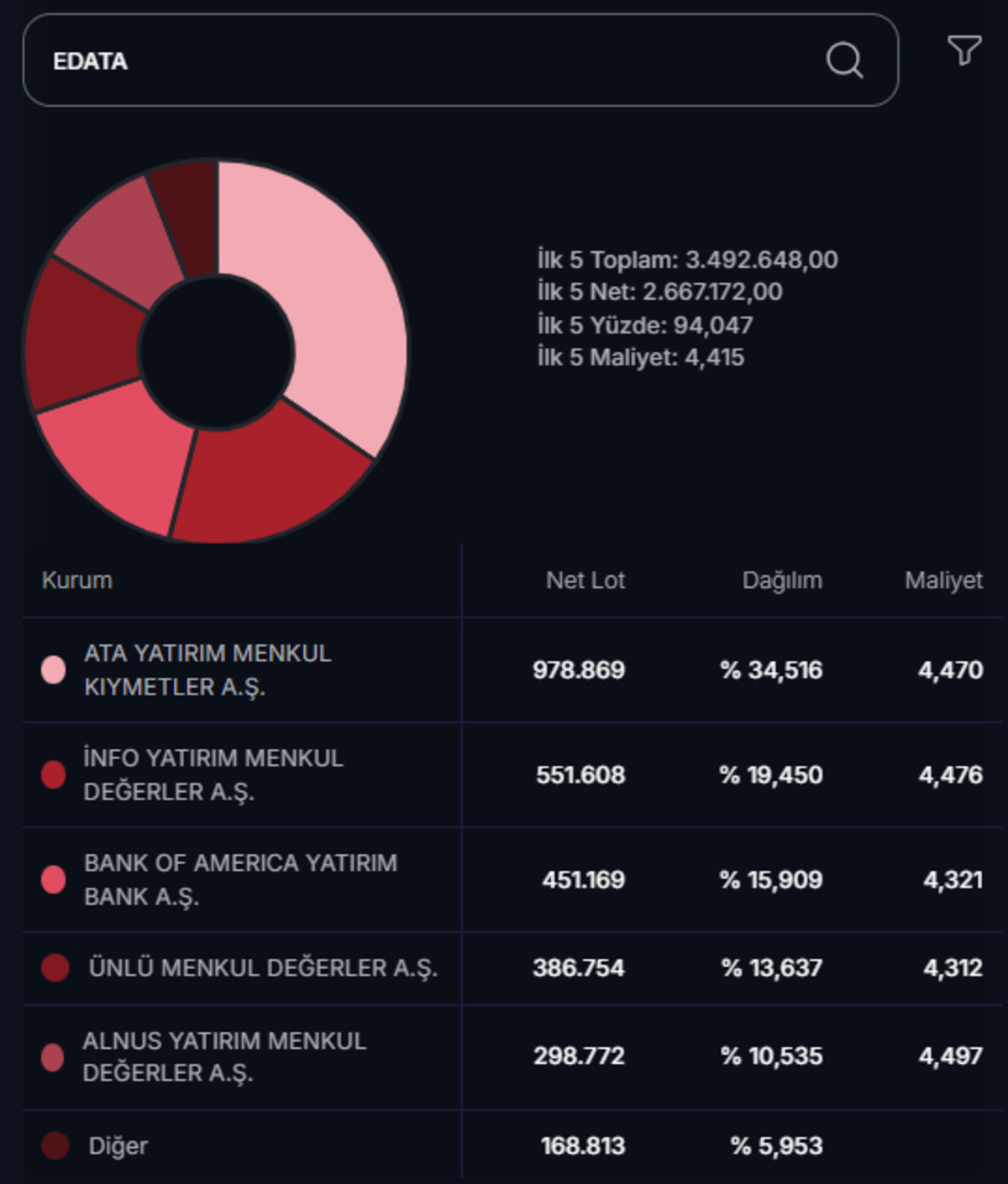The width and height of the screenshot is (1008, 1184).
Task: Click cost value 4,476
Action: [951, 775]
